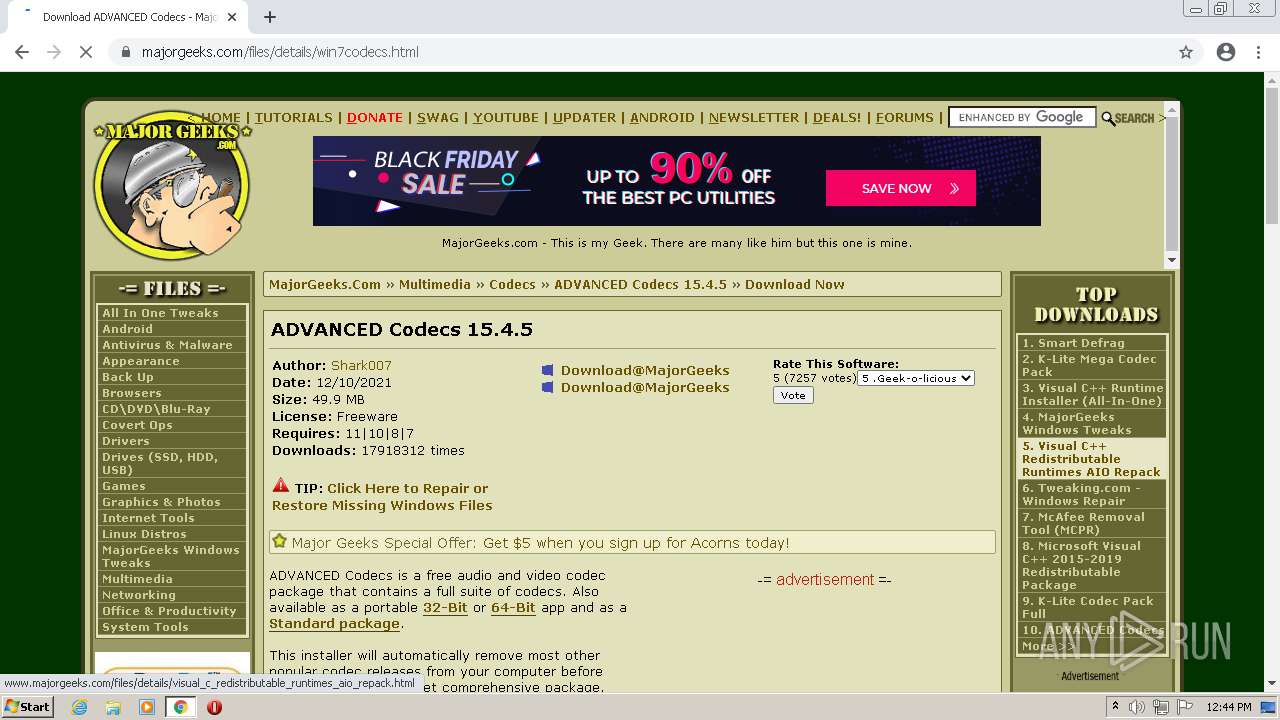Open the DONATE menu link

tap(375, 117)
